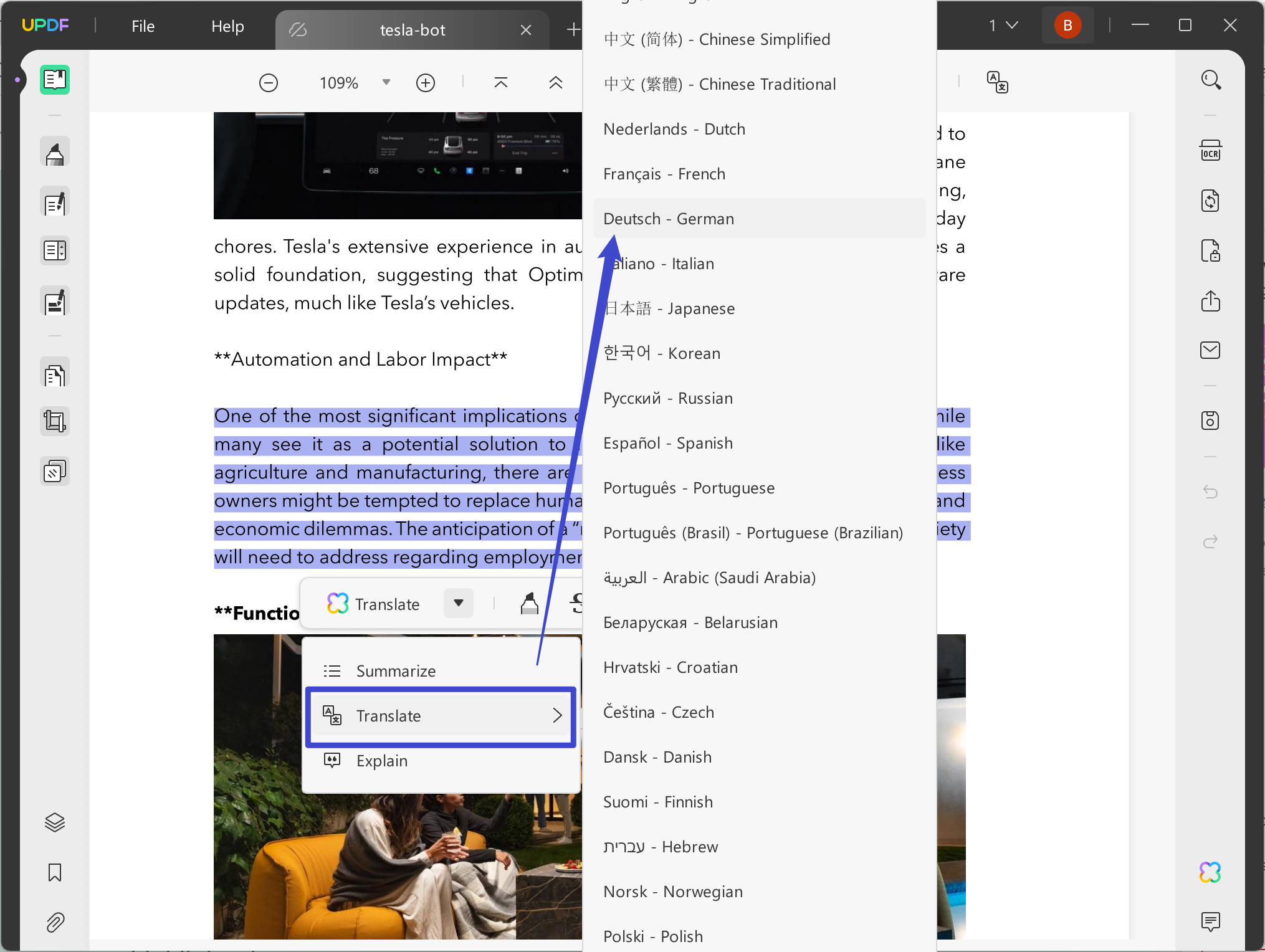
Task: Open the Protect PDF encryption tool
Action: click(x=1211, y=251)
